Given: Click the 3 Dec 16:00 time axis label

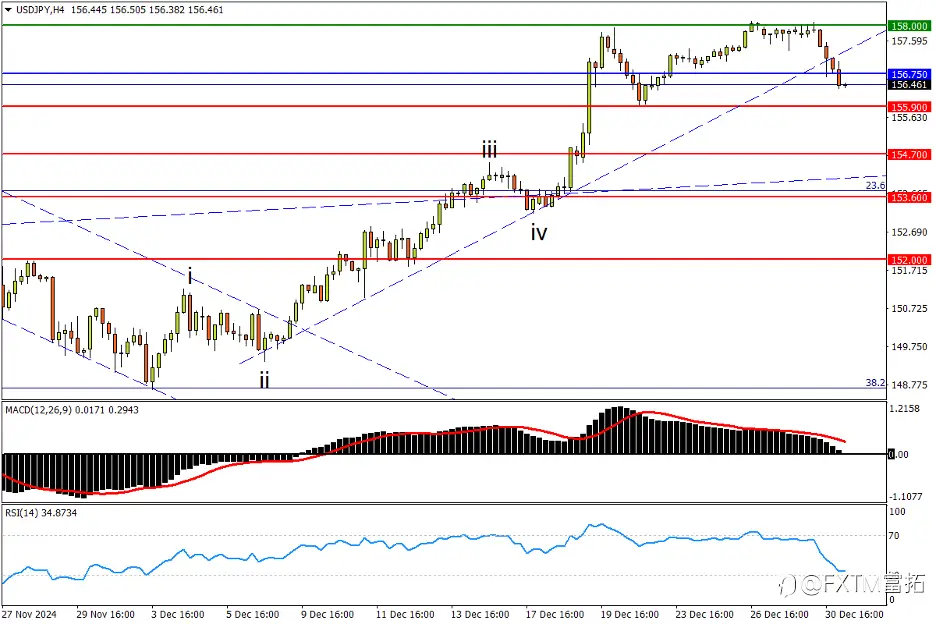Looking at the screenshot, I should tap(178, 614).
